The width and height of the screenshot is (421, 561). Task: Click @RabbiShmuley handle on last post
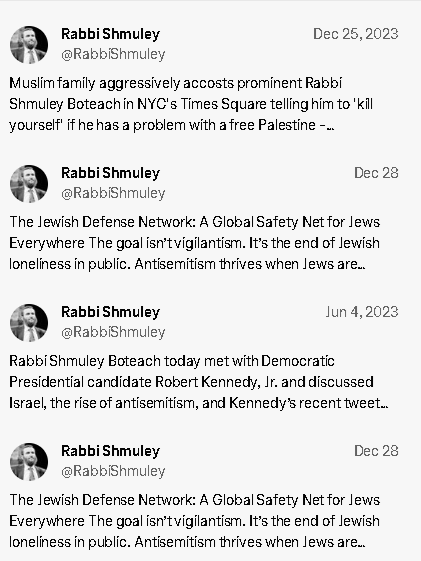tap(113, 471)
